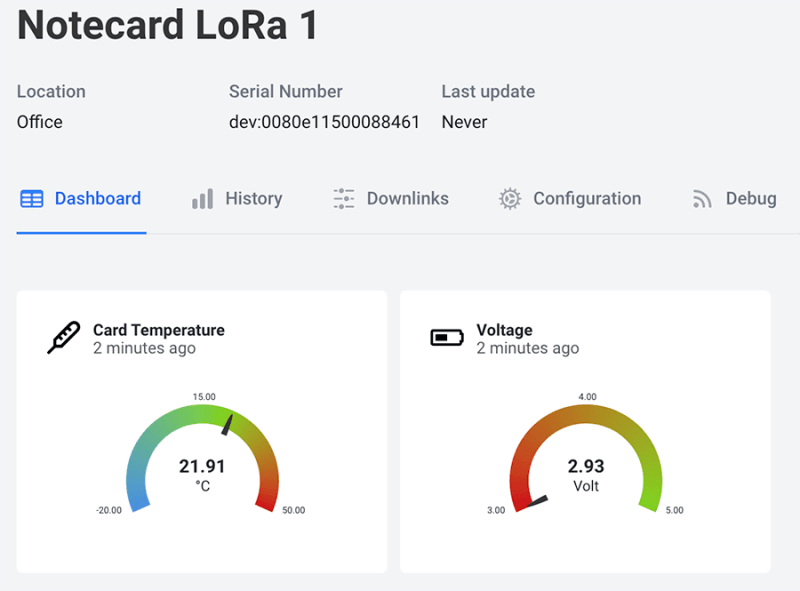Select the Dashboard grid icon
This screenshot has height=591, width=800.
click(30, 199)
